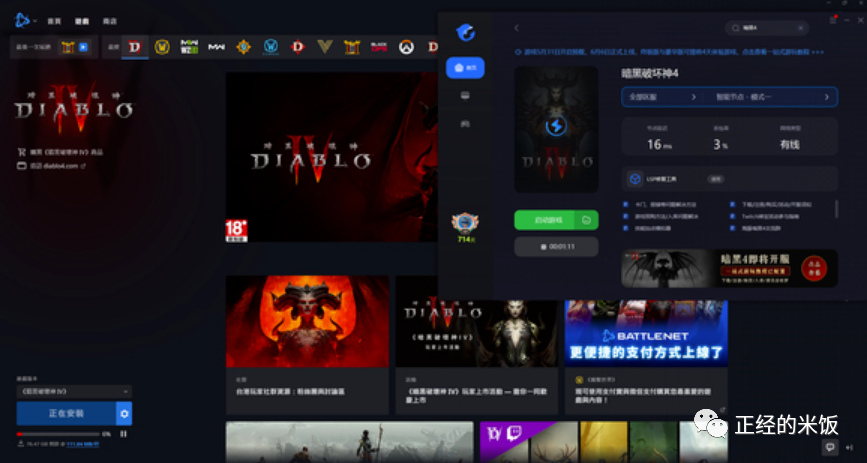Select gold Warcraft icon left of Black Ops
The width and height of the screenshot is (867, 463).
tap(352, 47)
